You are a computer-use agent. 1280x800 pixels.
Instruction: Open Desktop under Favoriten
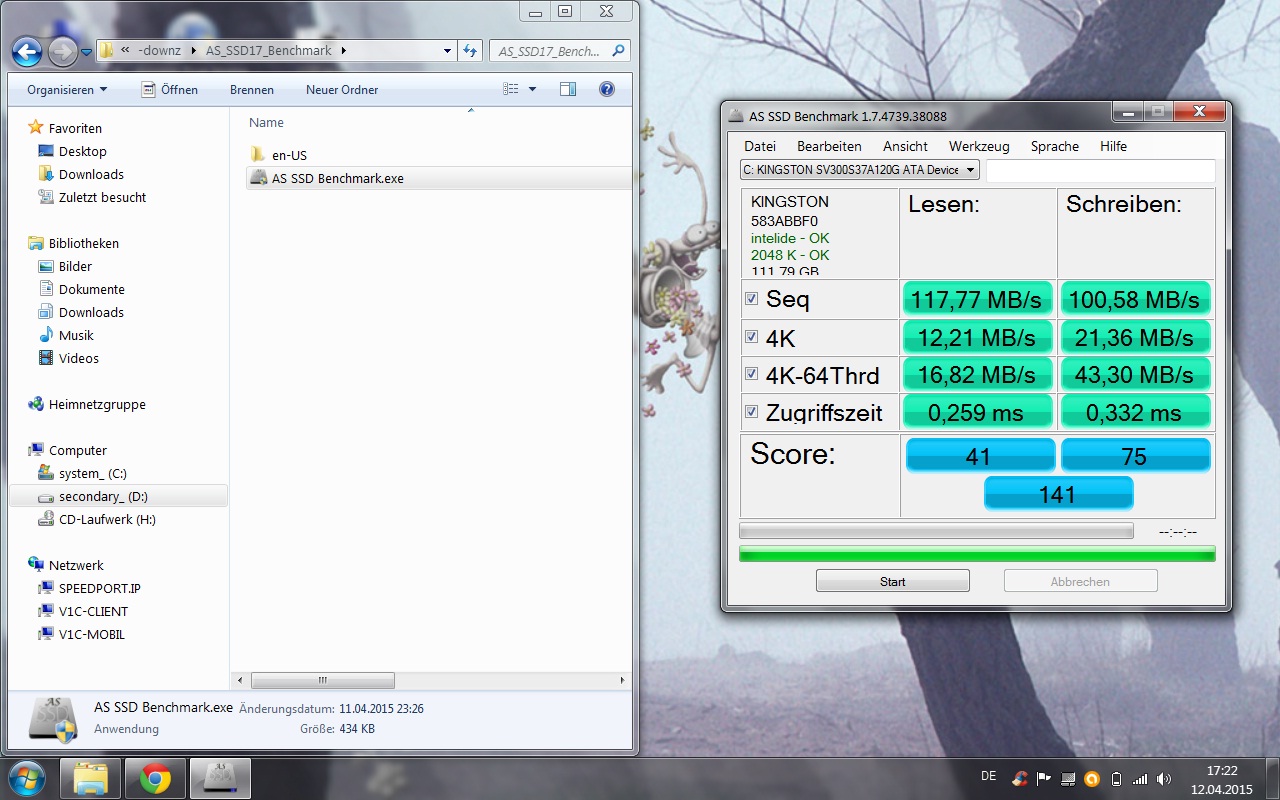pyautogui.click(x=82, y=151)
